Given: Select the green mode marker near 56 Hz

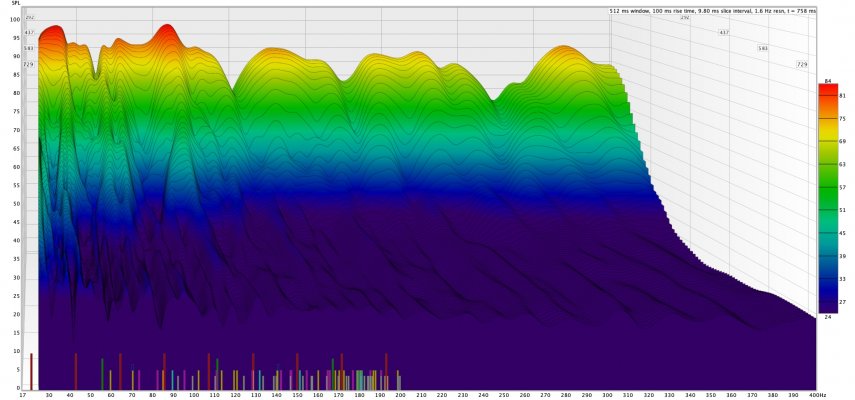Looking at the screenshot, I should point(102,374).
